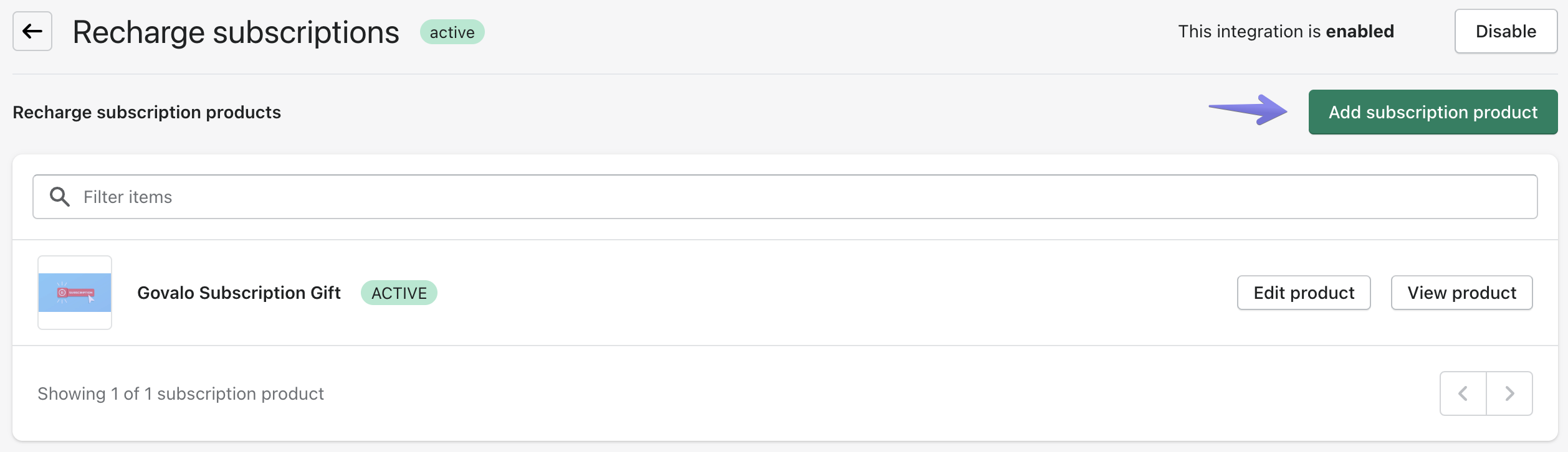Click the back arrow button
This screenshot has width=1568, height=452.
coord(32,31)
